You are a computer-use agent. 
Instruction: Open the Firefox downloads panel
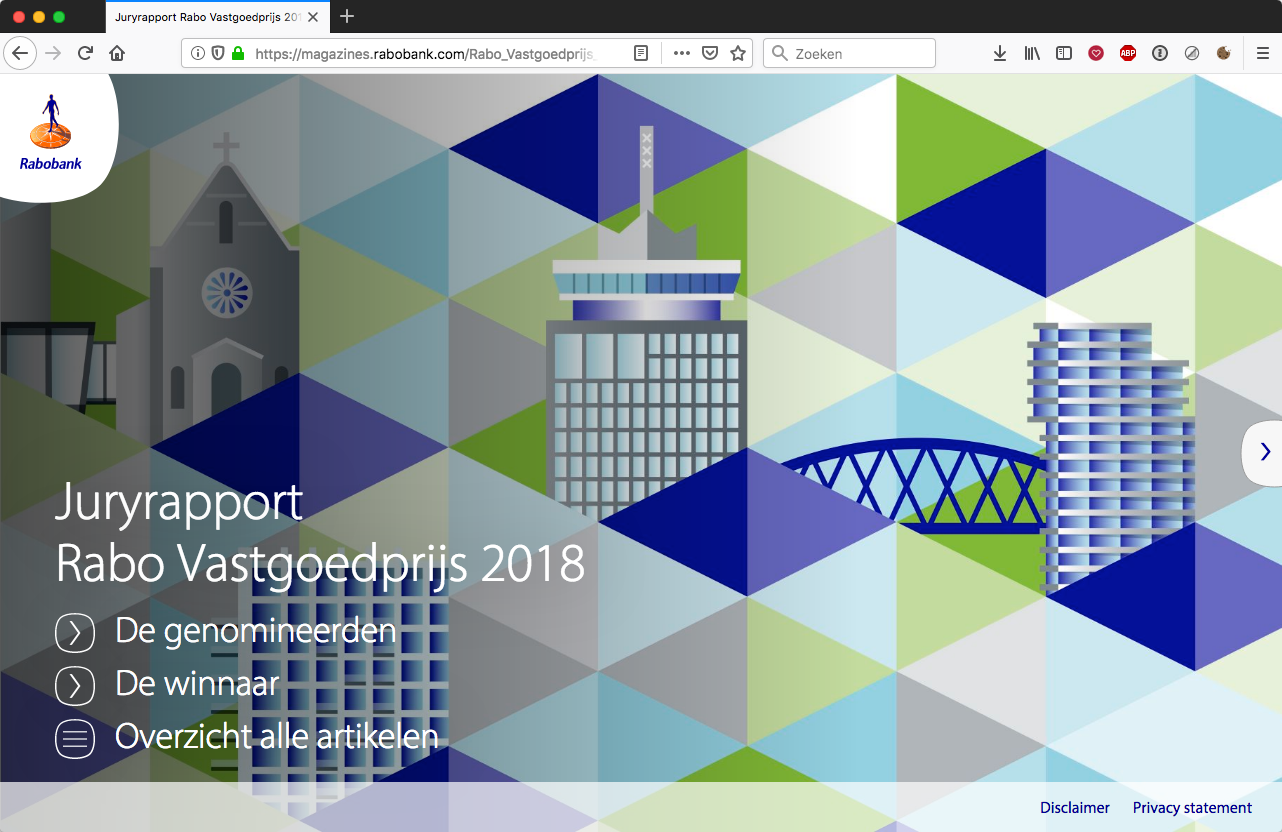pos(1000,54)
